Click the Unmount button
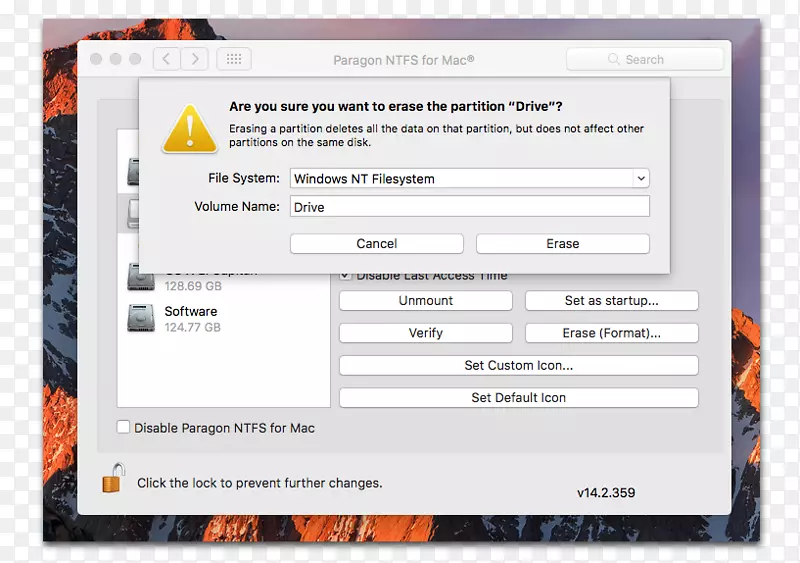The width and height of the screenshot is (800, 563). point(426,301)
